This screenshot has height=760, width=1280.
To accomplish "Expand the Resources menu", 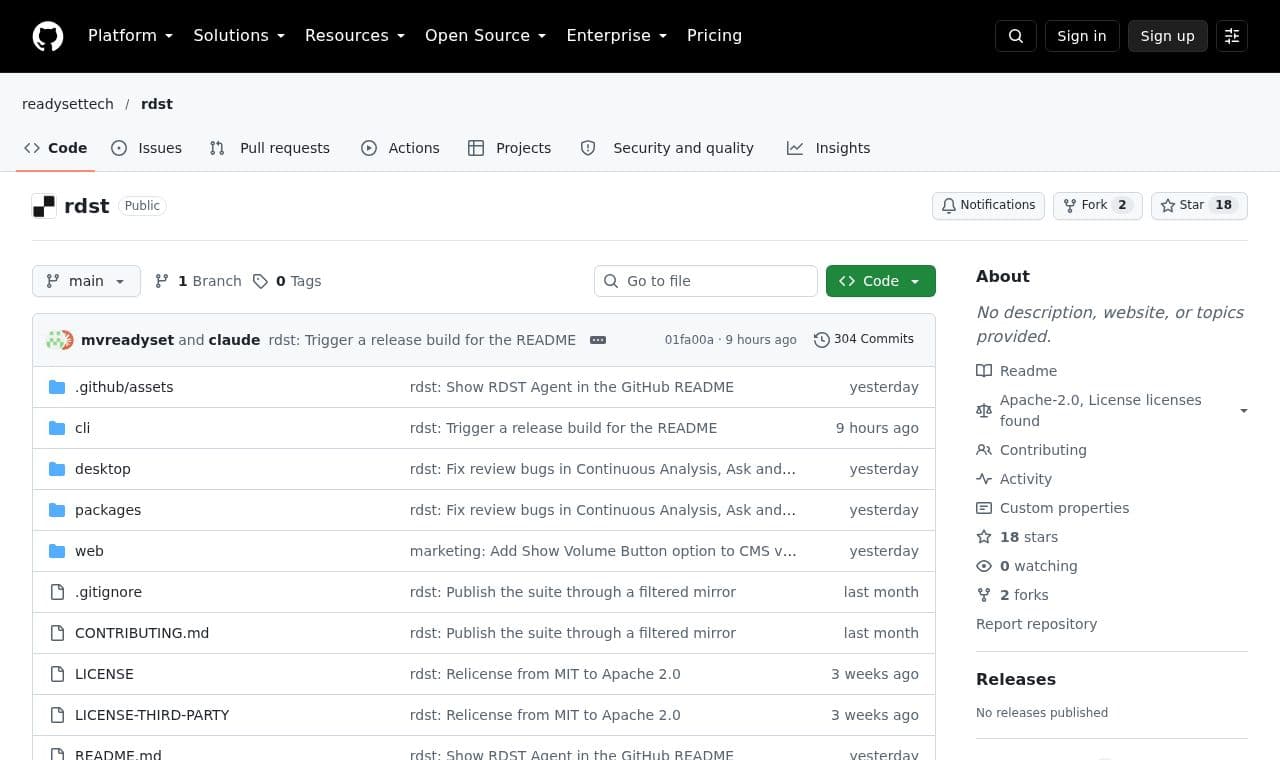I will 355,36.
